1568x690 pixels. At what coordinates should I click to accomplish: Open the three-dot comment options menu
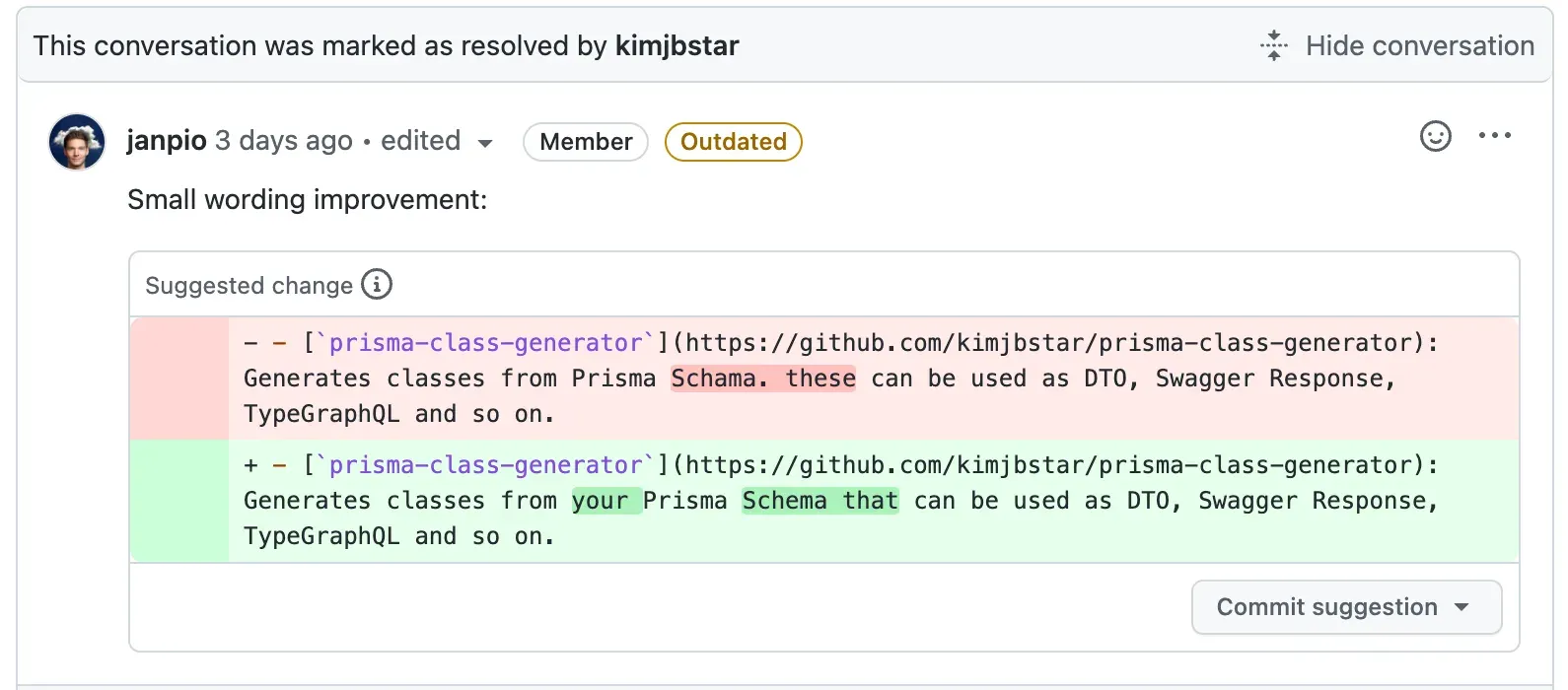tap(1494, 136)
